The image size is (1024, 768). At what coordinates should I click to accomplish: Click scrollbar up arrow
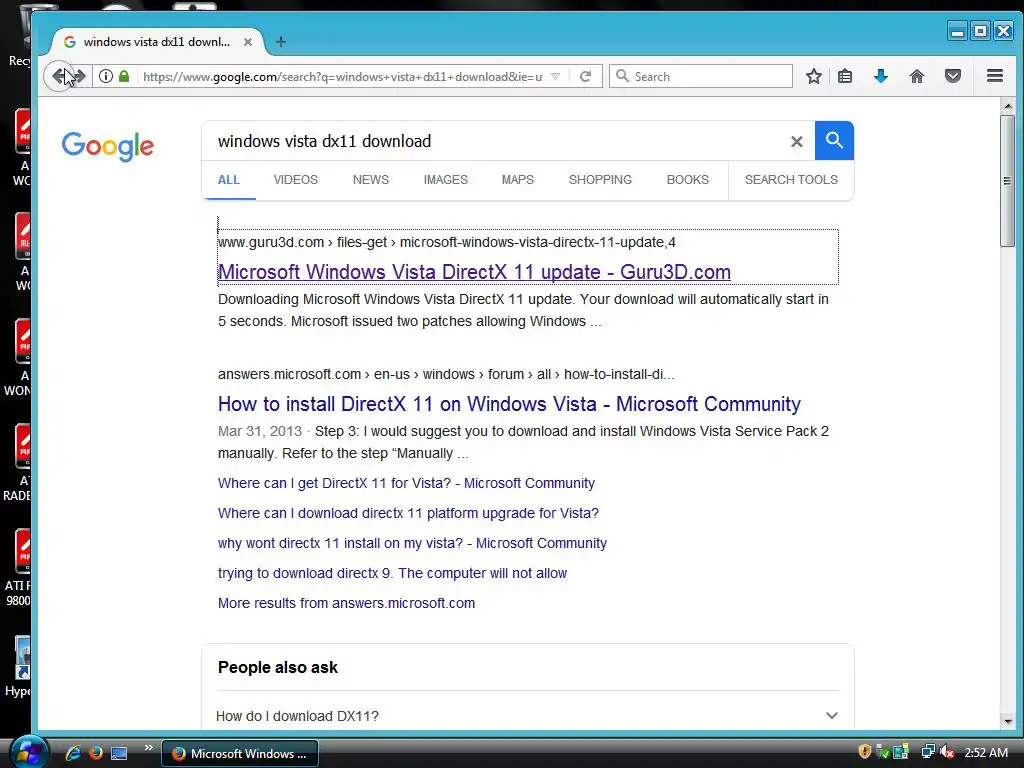pos(1007,106)
